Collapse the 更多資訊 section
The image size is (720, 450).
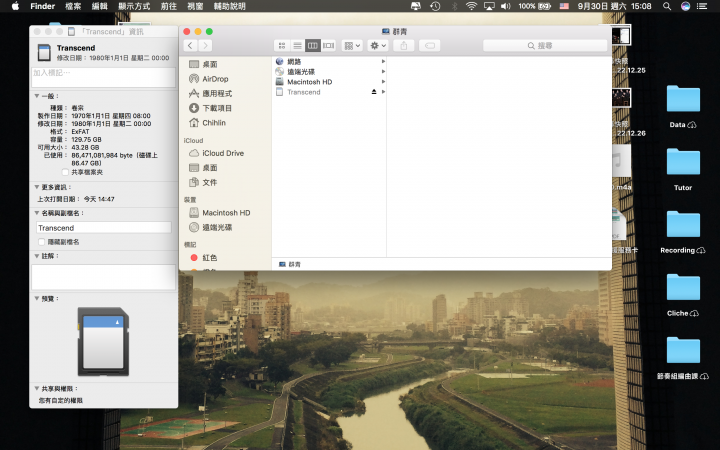(37, 187)
